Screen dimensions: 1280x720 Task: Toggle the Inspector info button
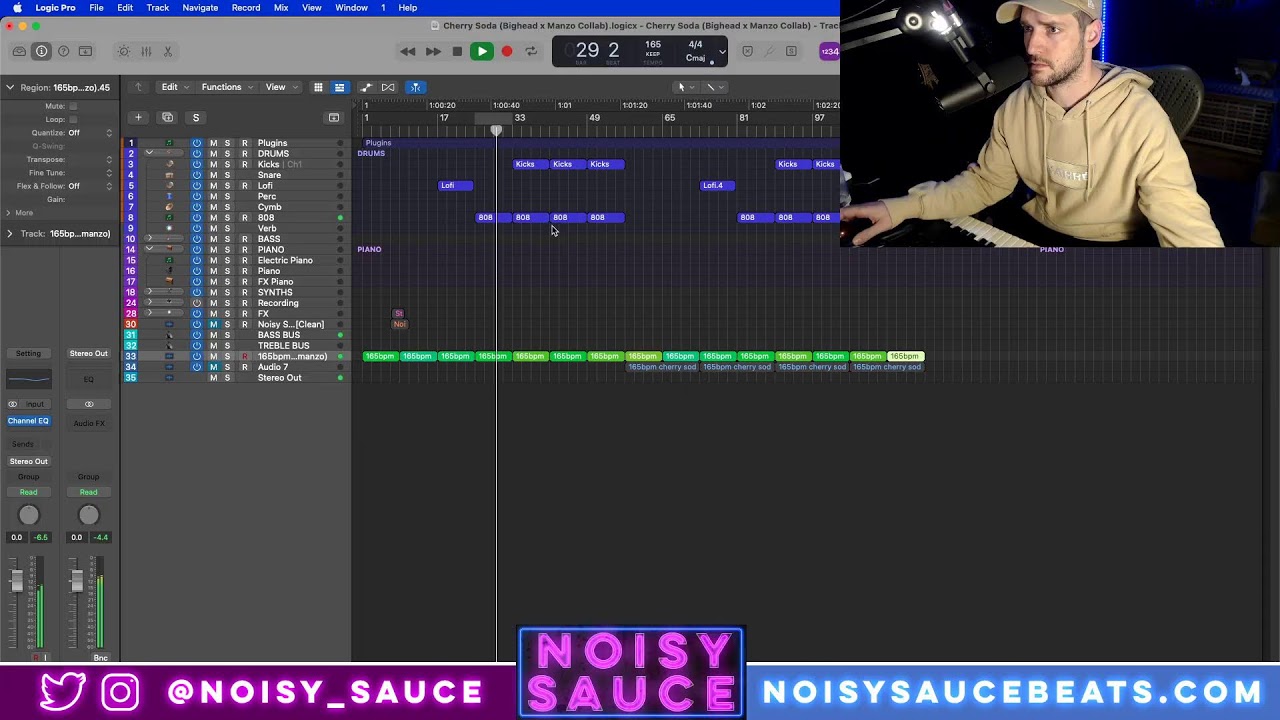click(x=42, y=51)
